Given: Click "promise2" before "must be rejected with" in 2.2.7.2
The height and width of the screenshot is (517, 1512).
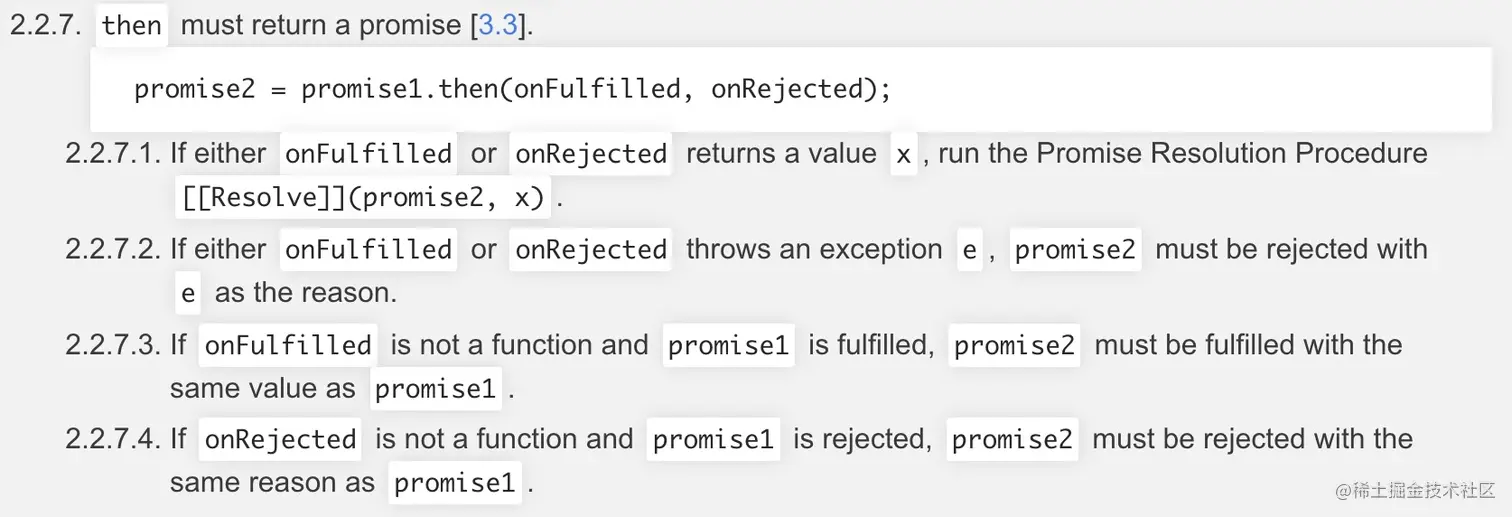Looking at the screenshot, I should coord(1075,249).
